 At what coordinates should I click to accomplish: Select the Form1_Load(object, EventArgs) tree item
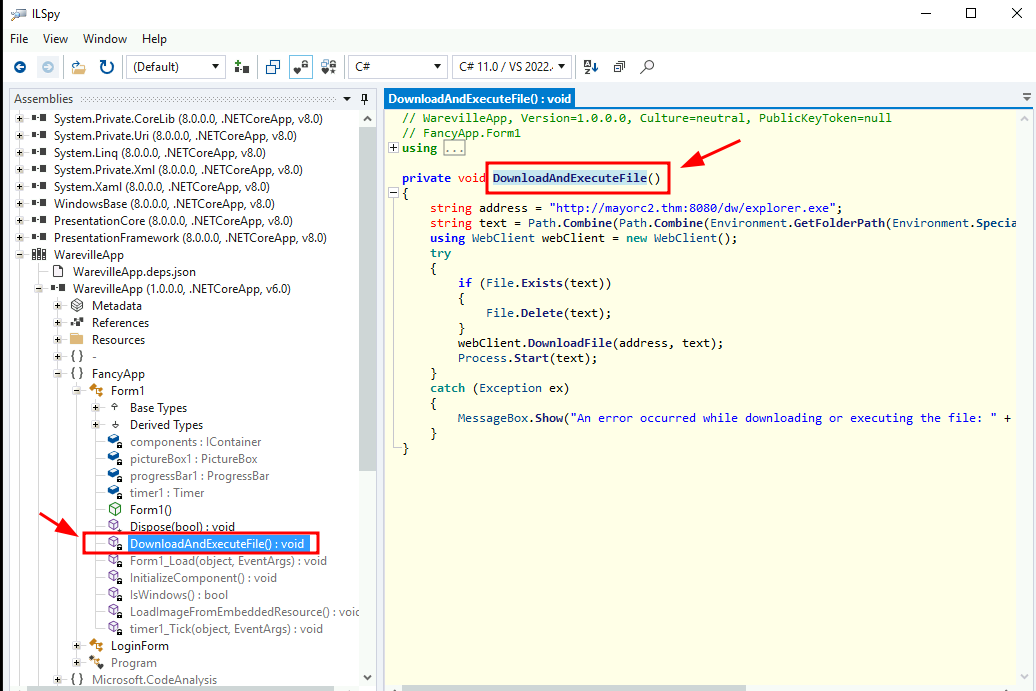point(228,561)
